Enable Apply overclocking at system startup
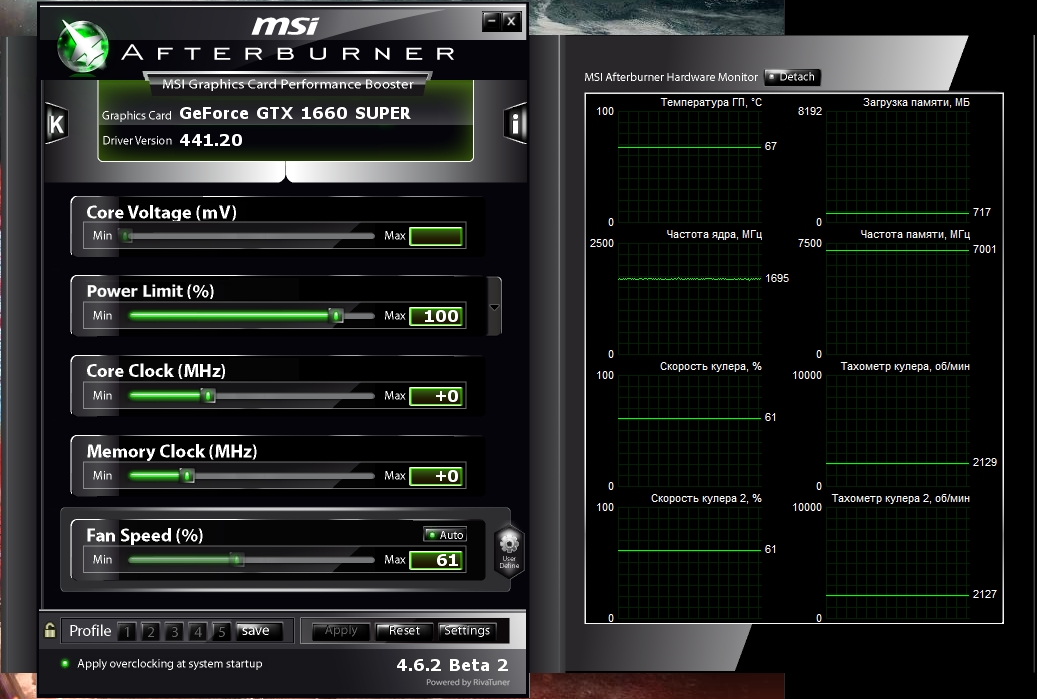This screenshot has height=699, width=1037. [x=66, y=664]
